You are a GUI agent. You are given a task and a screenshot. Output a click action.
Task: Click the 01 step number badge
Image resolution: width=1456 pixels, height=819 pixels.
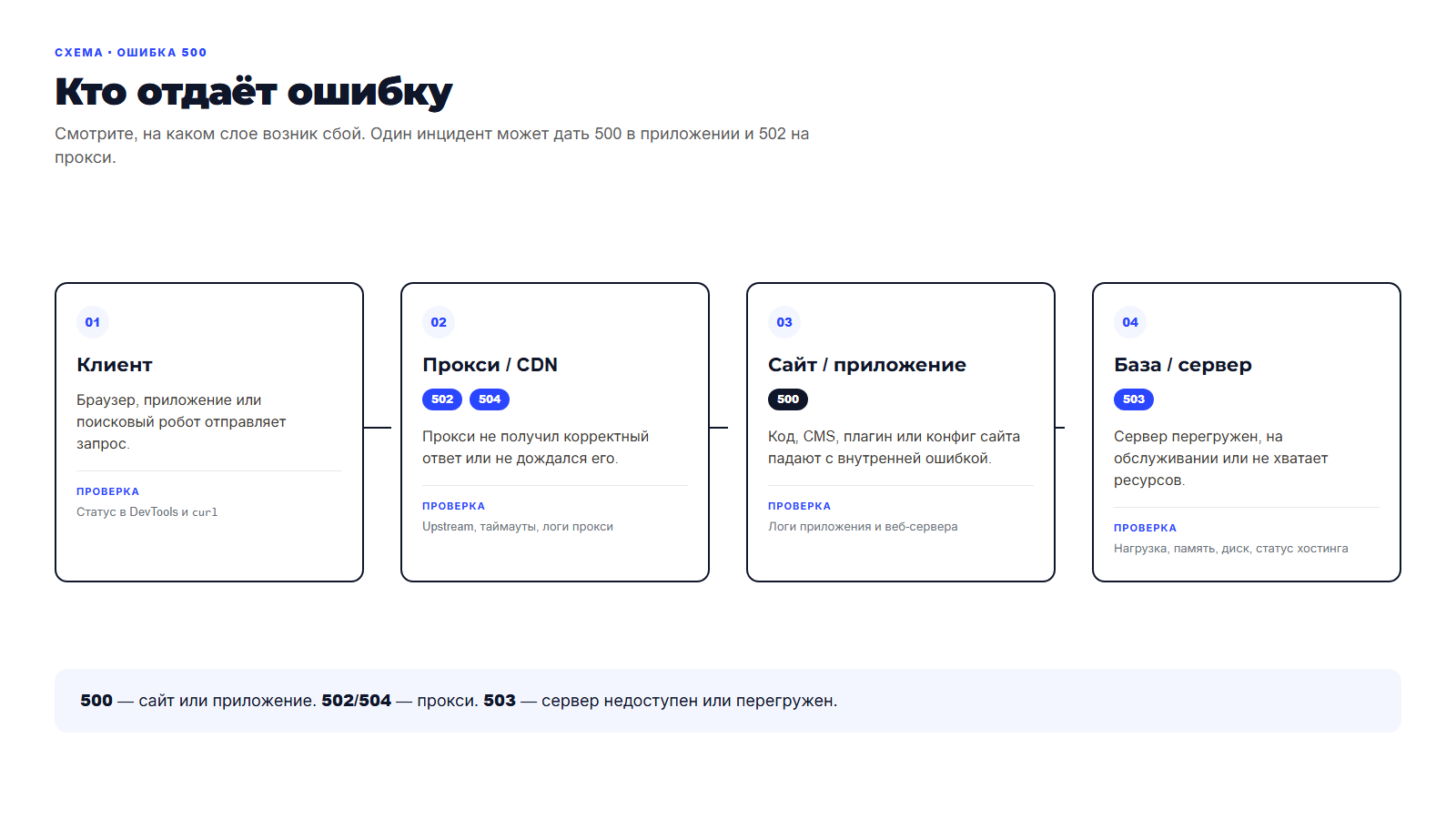93,322
